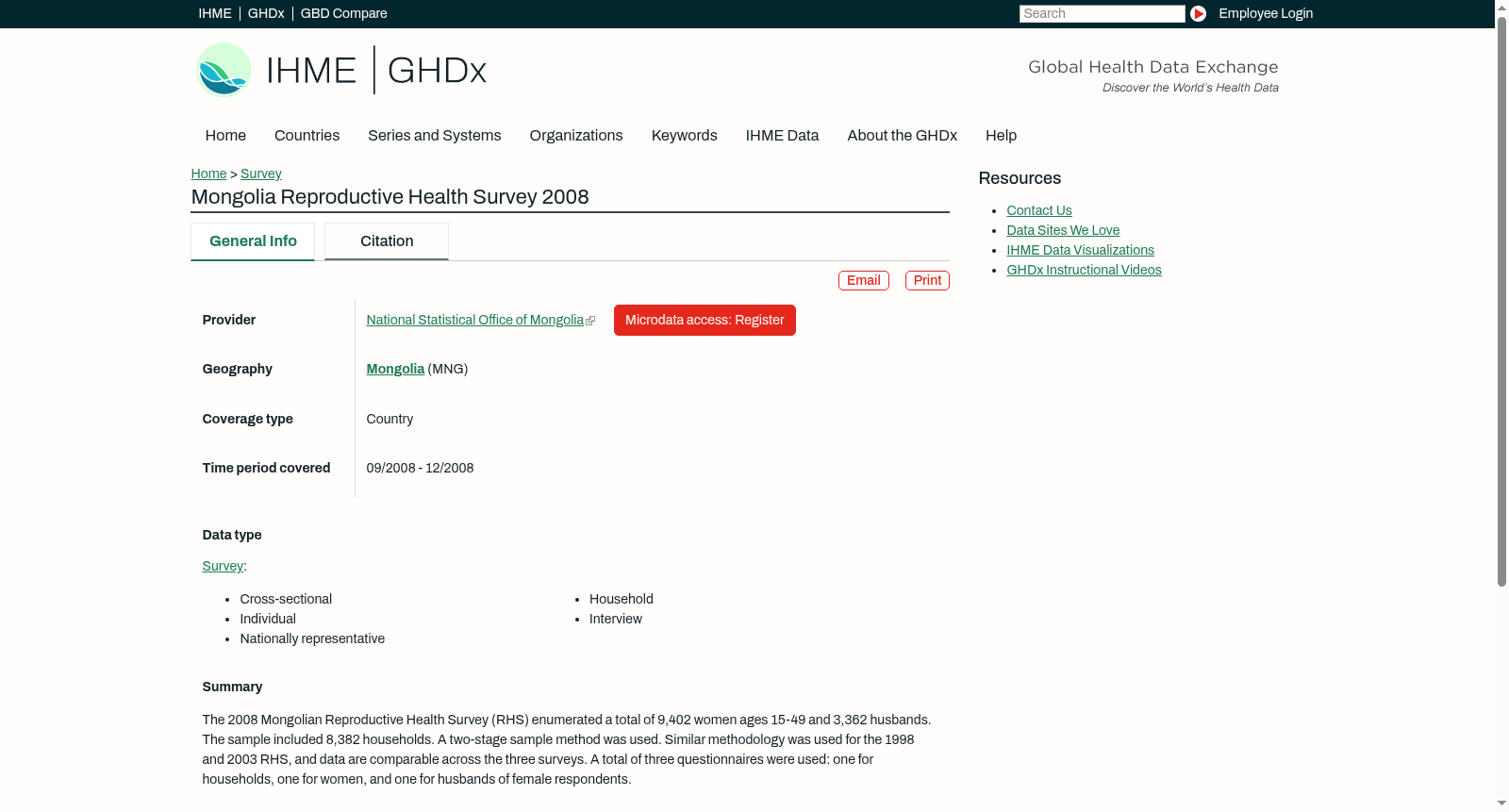Open GHDx Instructional Videos link
1509x812 pixels.
click(1085, 271)
